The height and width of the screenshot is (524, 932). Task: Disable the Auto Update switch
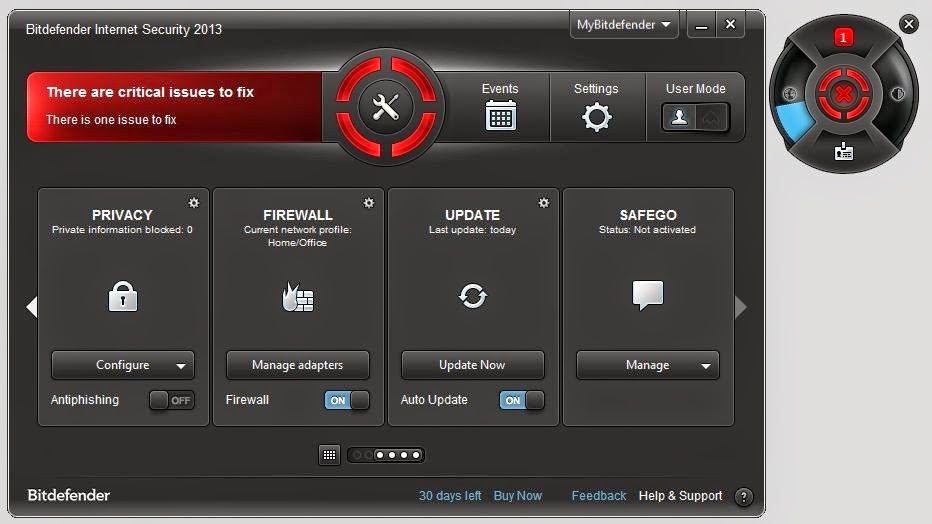(521, 400)
